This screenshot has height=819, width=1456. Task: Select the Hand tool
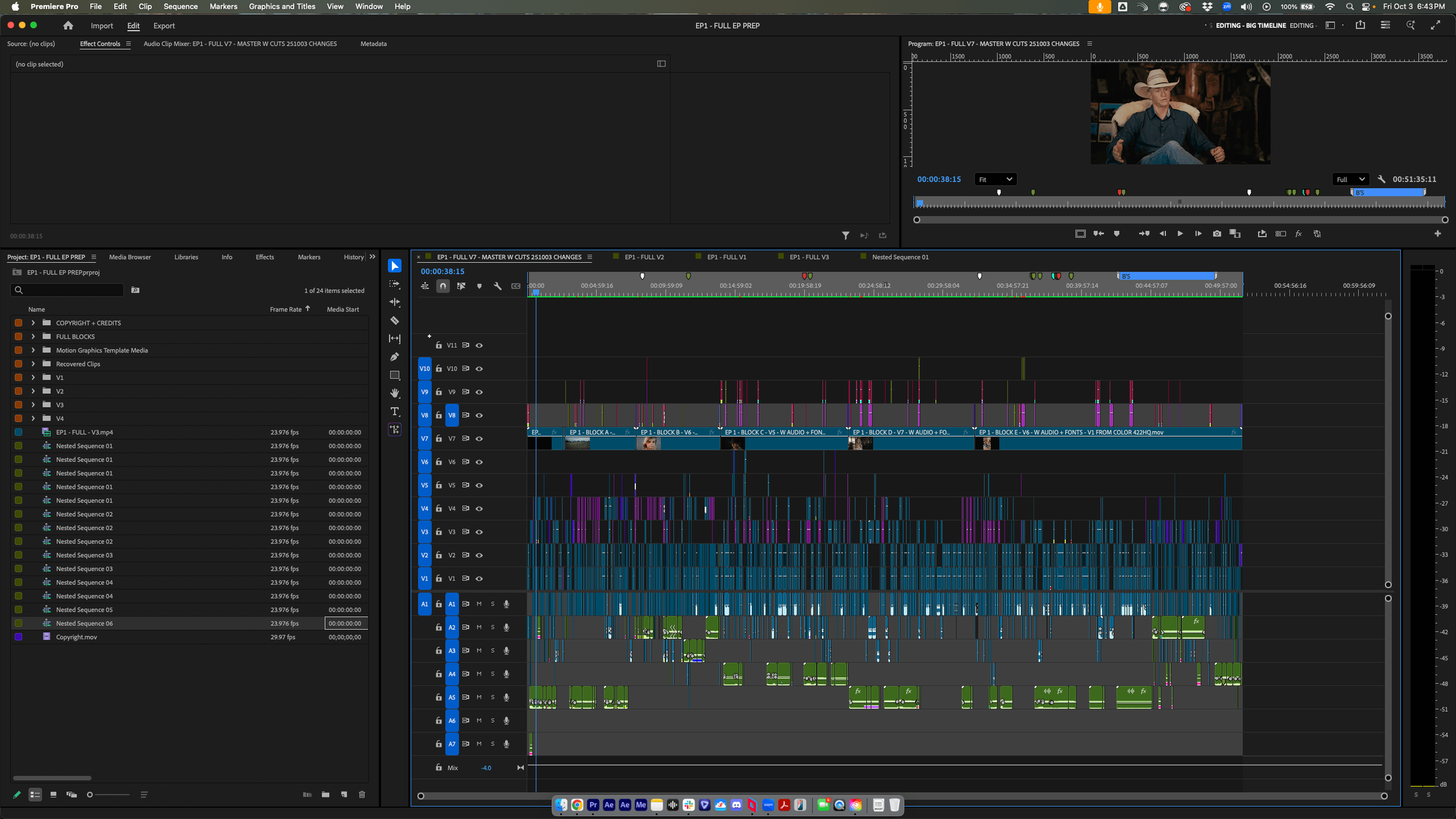click(x=395, y=393)
